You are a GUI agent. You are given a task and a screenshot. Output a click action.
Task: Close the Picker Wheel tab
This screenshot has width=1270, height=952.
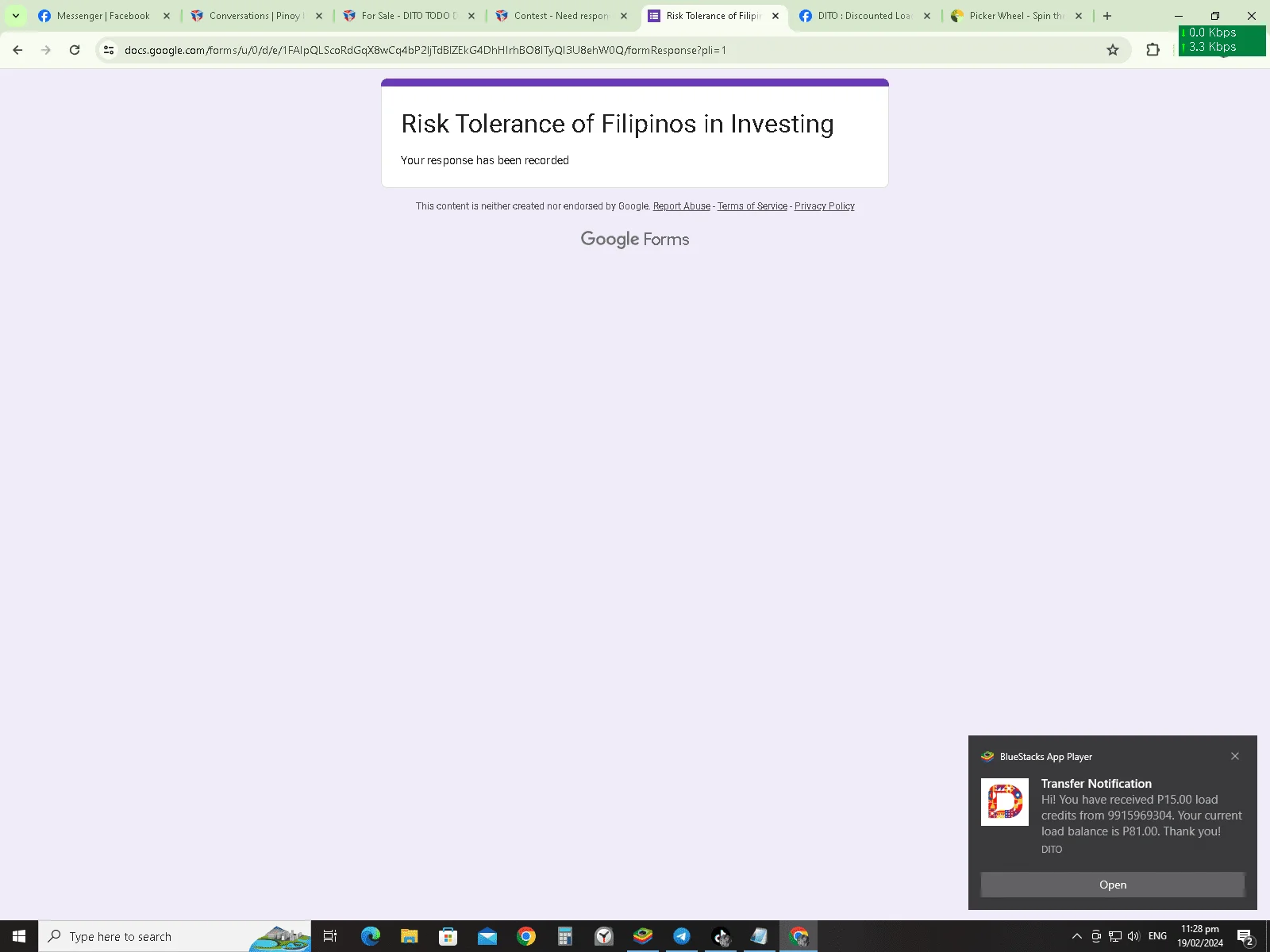click(x=1079, y=16)
